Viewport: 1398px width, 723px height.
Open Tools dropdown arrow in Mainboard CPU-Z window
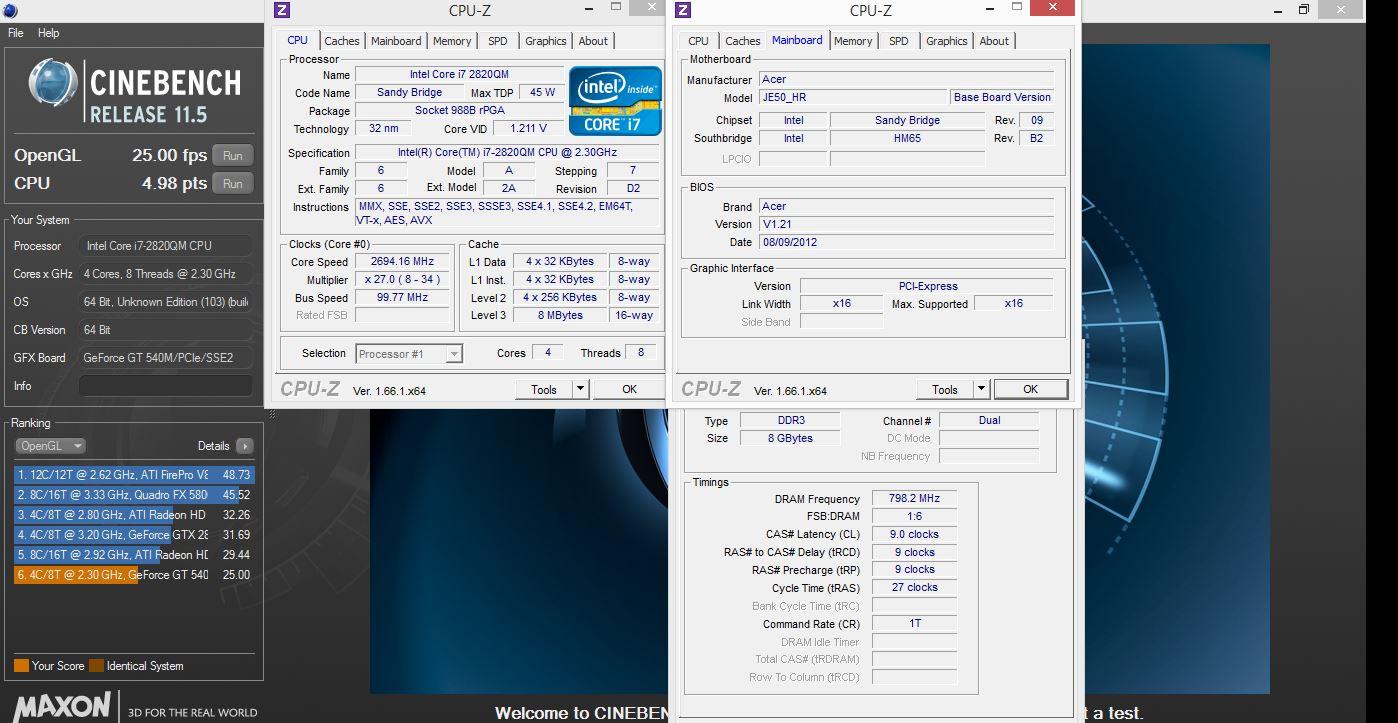click(981, 389)
